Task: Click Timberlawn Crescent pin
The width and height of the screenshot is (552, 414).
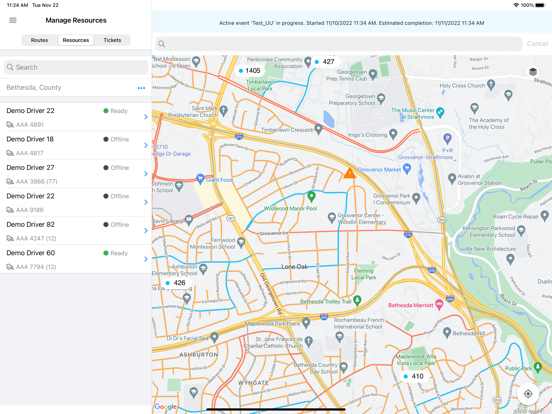Action: 318,129
